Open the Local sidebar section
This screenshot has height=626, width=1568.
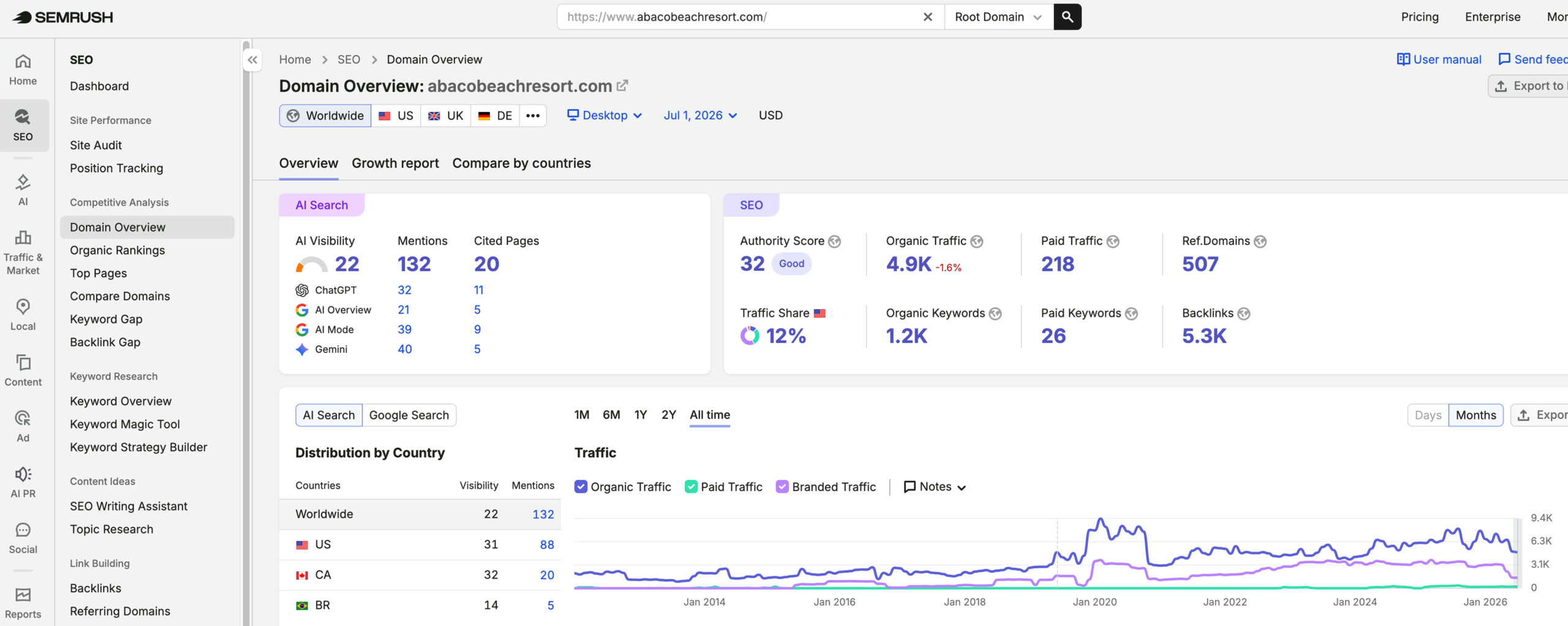(x=23, y=315)
